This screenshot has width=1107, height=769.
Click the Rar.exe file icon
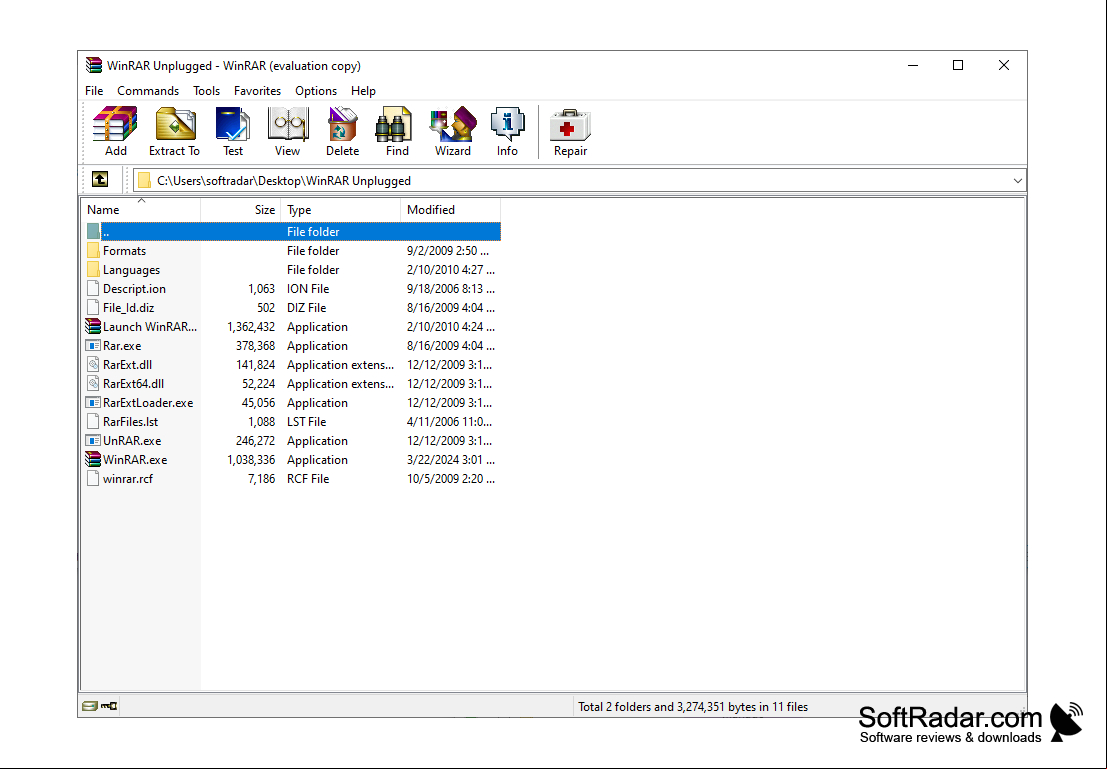click(93, 345)
